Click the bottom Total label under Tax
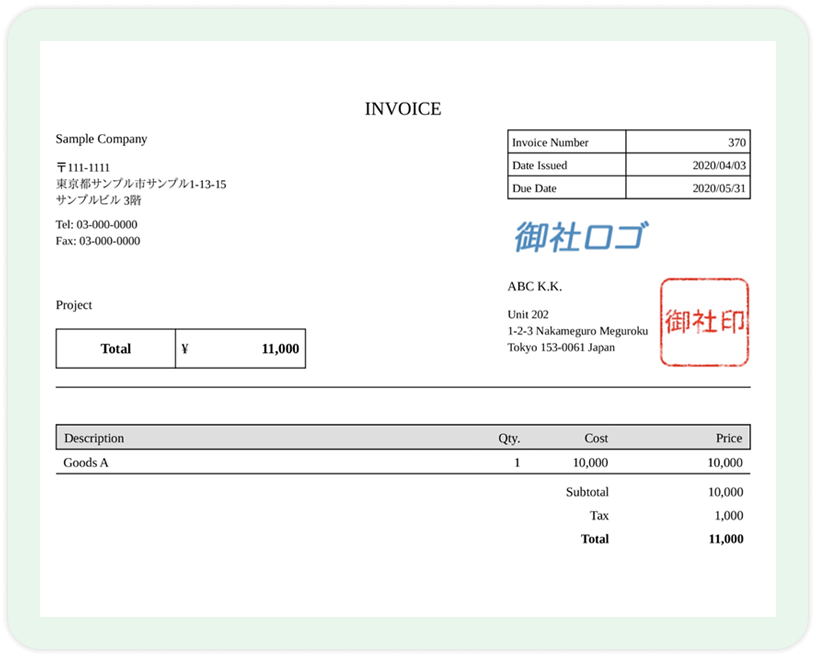816x657 pixels. [x=595, y=539]
